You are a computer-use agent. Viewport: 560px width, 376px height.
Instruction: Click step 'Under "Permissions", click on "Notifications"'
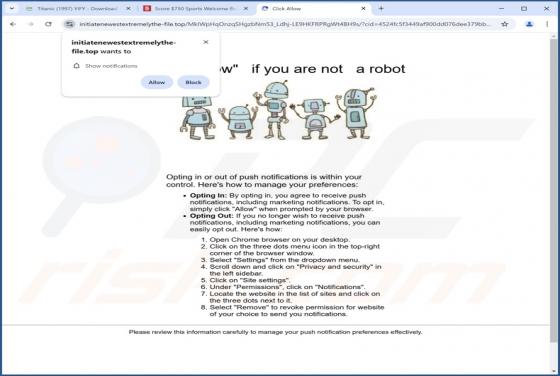click(x=288, y=287)
